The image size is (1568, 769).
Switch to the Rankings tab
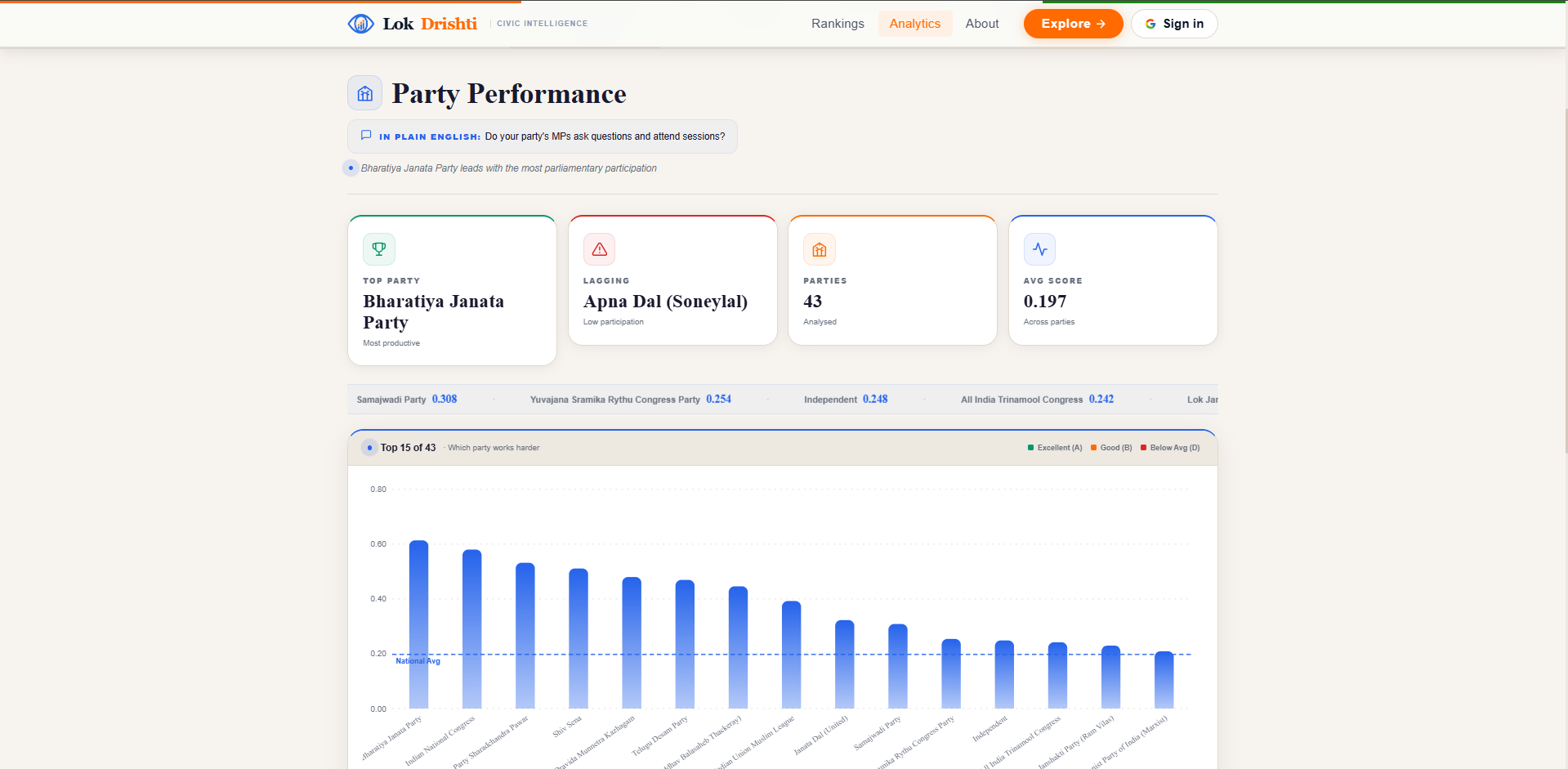point(838,24)
